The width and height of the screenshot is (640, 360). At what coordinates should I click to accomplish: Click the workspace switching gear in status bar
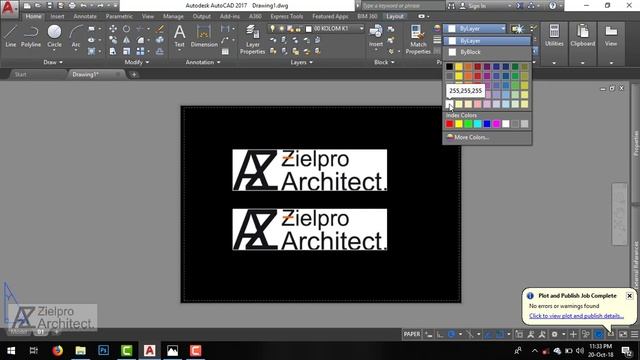[x=554, y=334]
